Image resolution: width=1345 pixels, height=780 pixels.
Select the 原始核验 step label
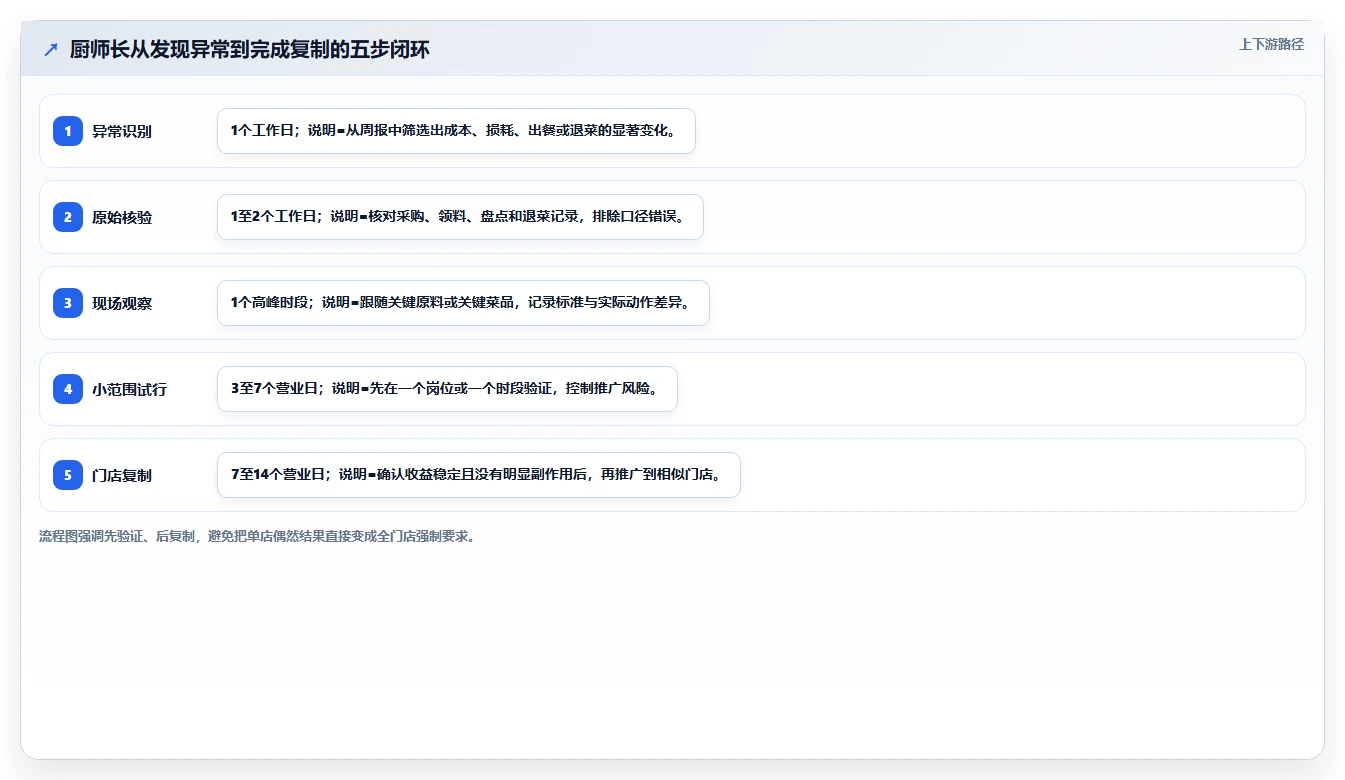pos(122,217)
